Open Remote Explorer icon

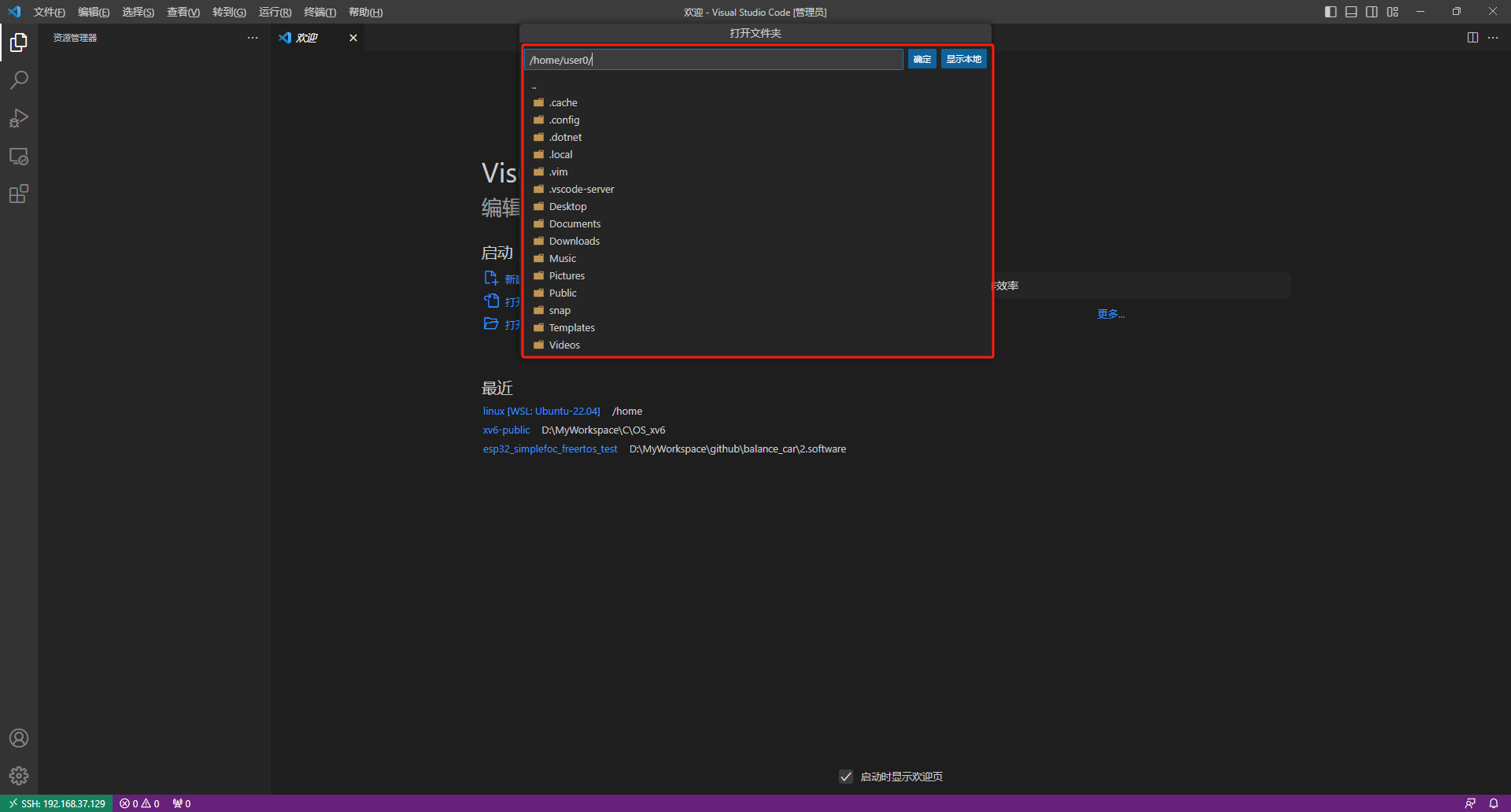tap(19, 157)
